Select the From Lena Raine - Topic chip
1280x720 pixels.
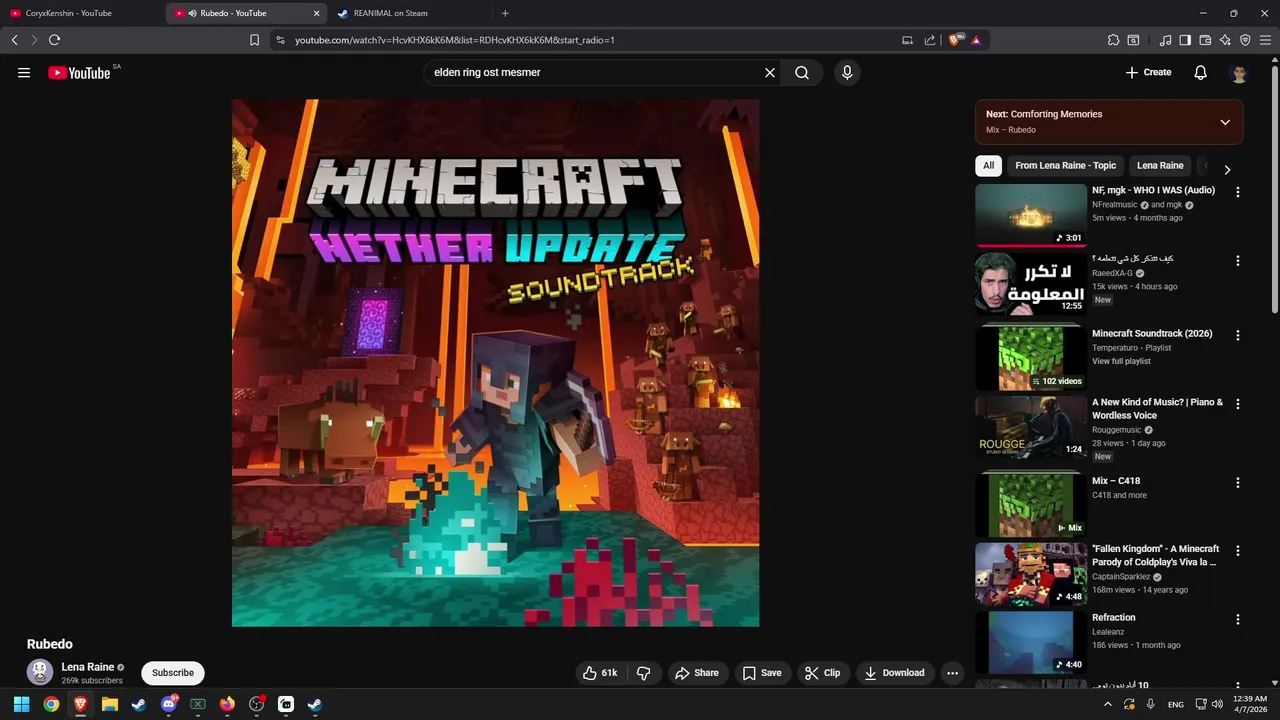click(x=1065, y=166)
